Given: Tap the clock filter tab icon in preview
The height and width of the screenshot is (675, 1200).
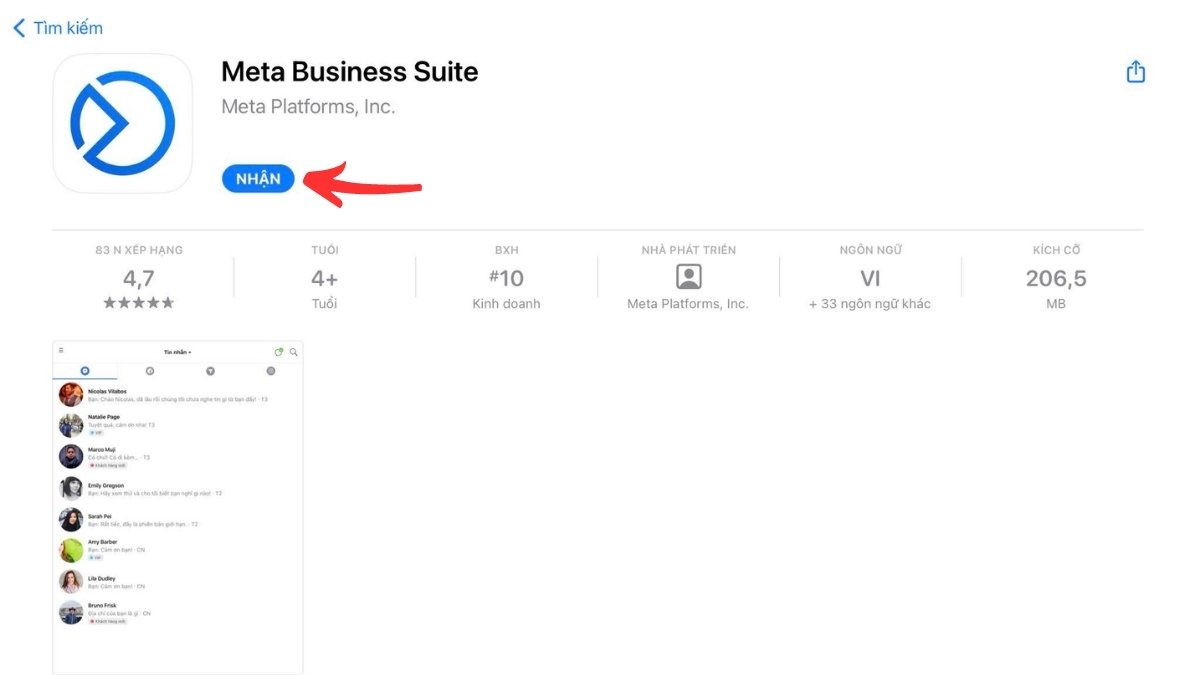Looking at the screenshot, I should 150,371.
